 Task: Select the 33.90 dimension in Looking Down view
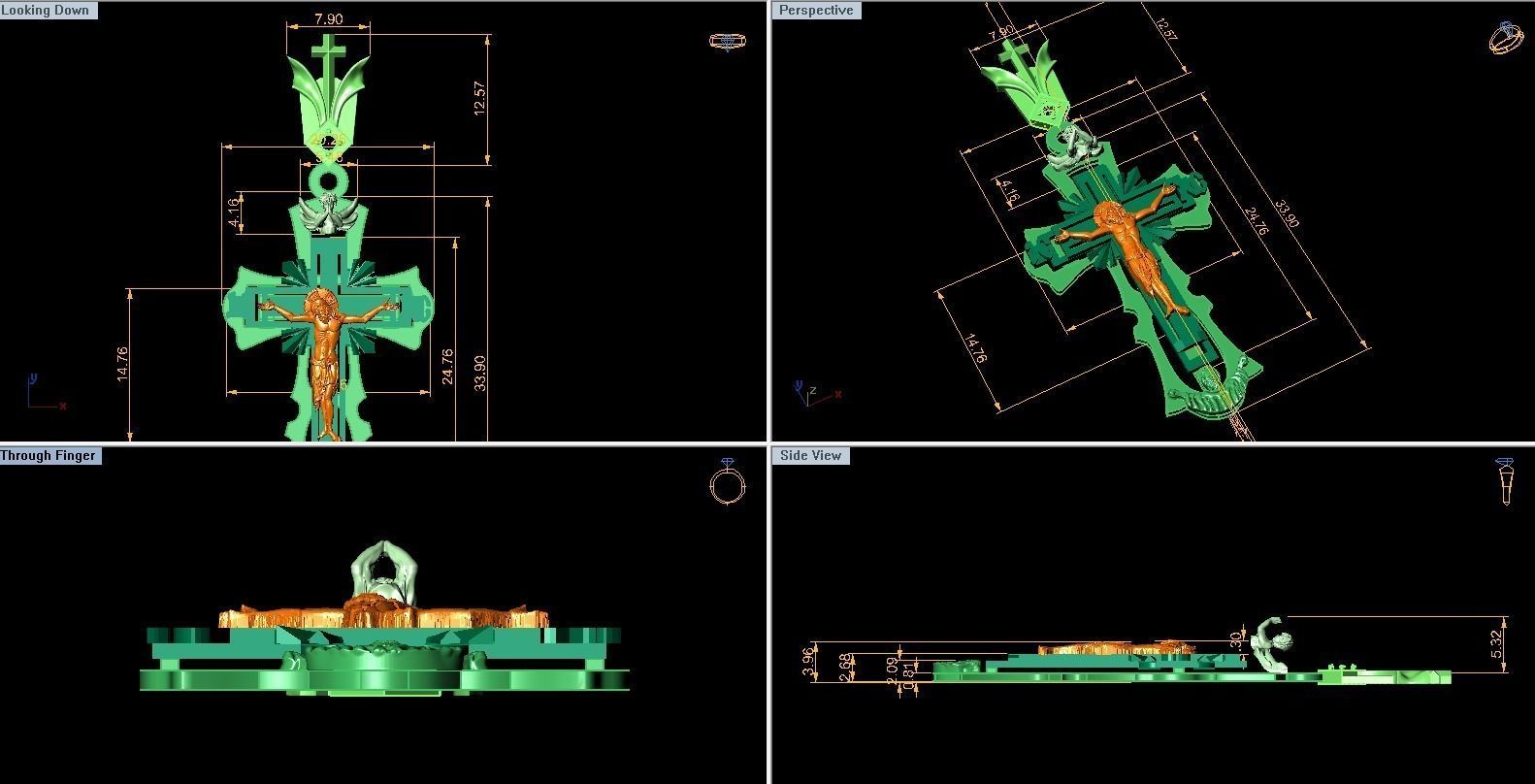(479, 373)
